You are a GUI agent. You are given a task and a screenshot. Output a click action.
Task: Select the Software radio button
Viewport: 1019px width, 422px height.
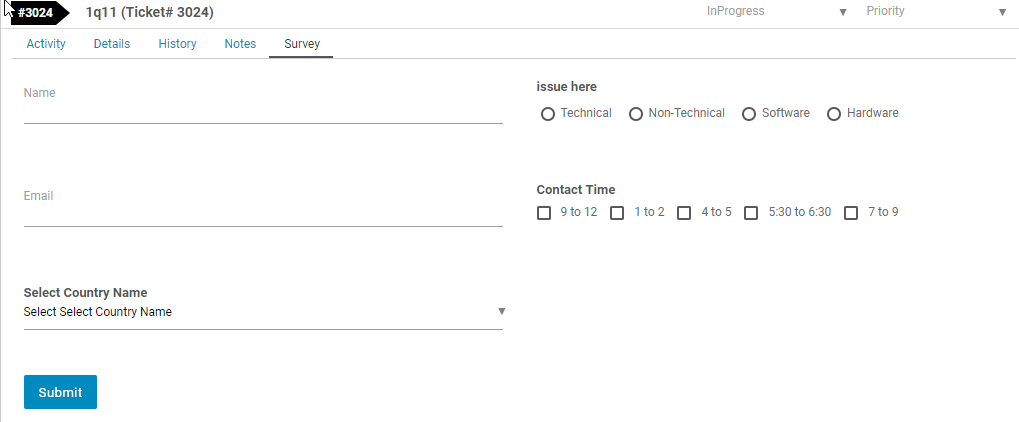click(x=749, y=114)
